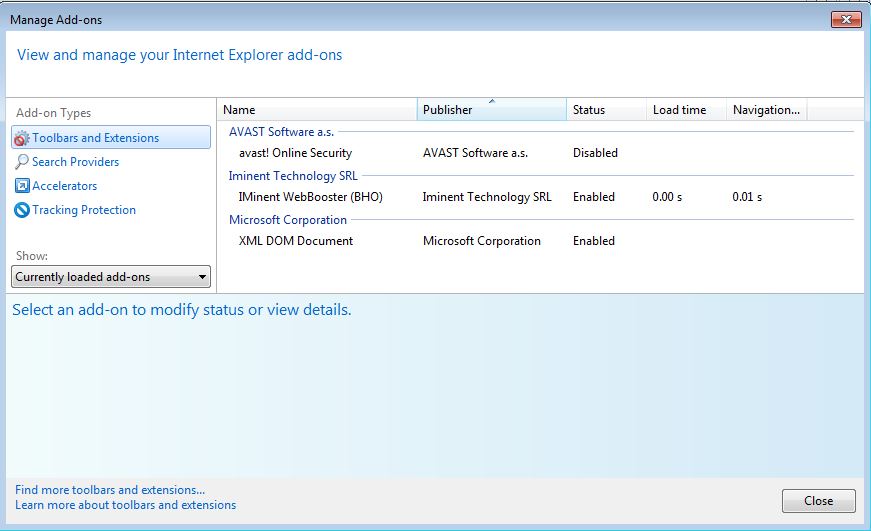
Task: Select the XML DOM Document add-on
Action: point(296,241)
